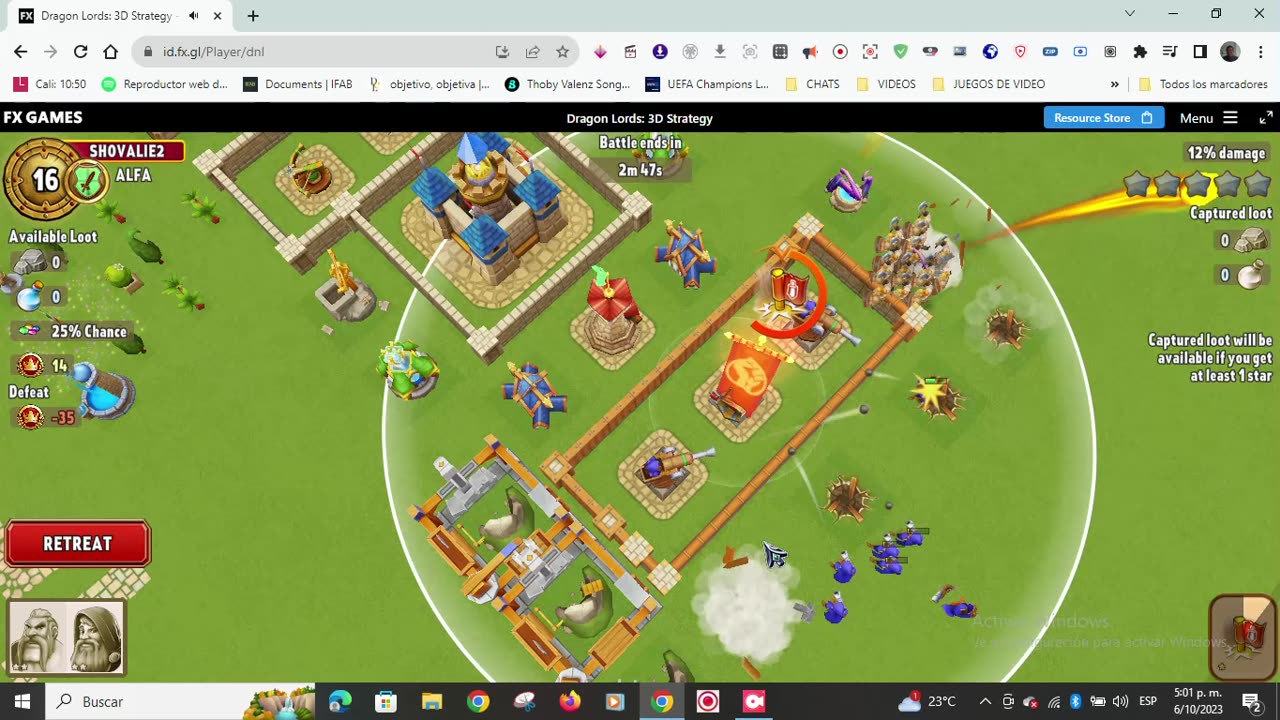Go back in the browser
This screenshot has width=1280, height=720.
pos(21,52)
